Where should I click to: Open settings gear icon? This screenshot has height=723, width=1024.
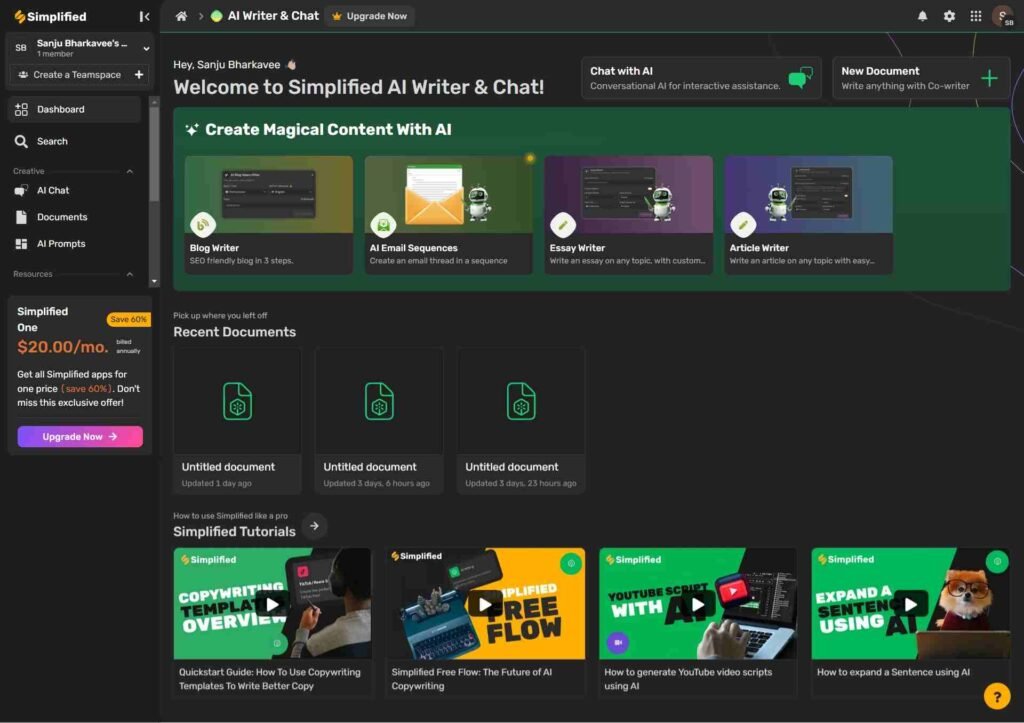(949, 16)
